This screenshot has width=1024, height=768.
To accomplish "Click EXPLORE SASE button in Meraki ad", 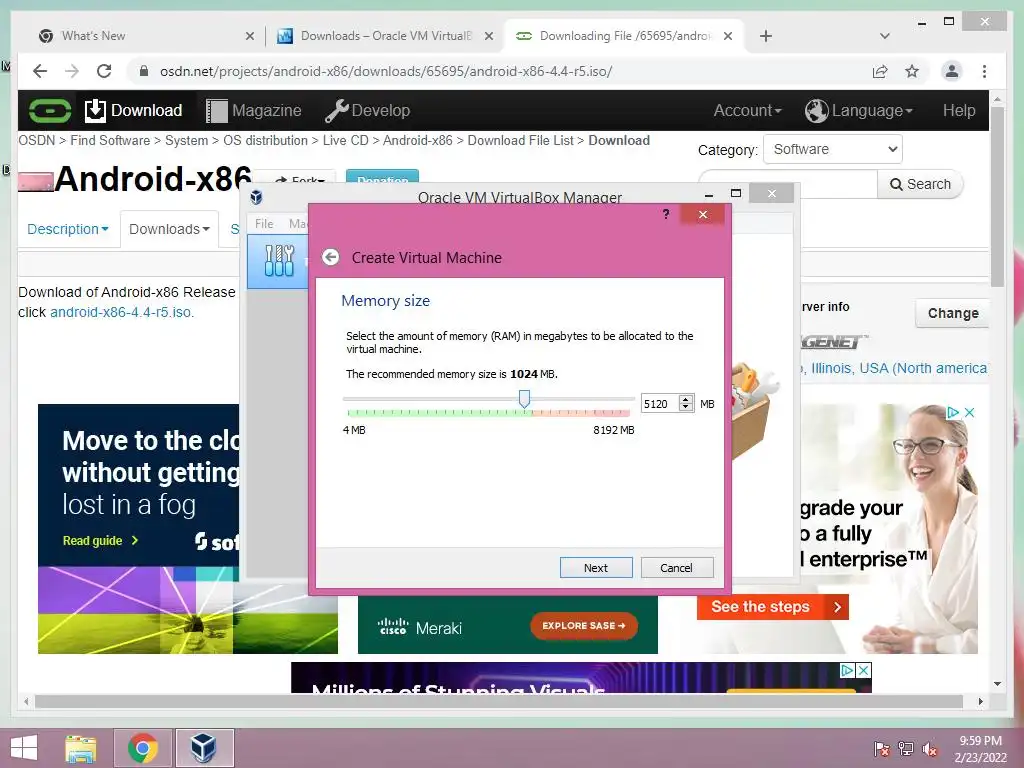I will pyautogui.click(x=584, y=626).
